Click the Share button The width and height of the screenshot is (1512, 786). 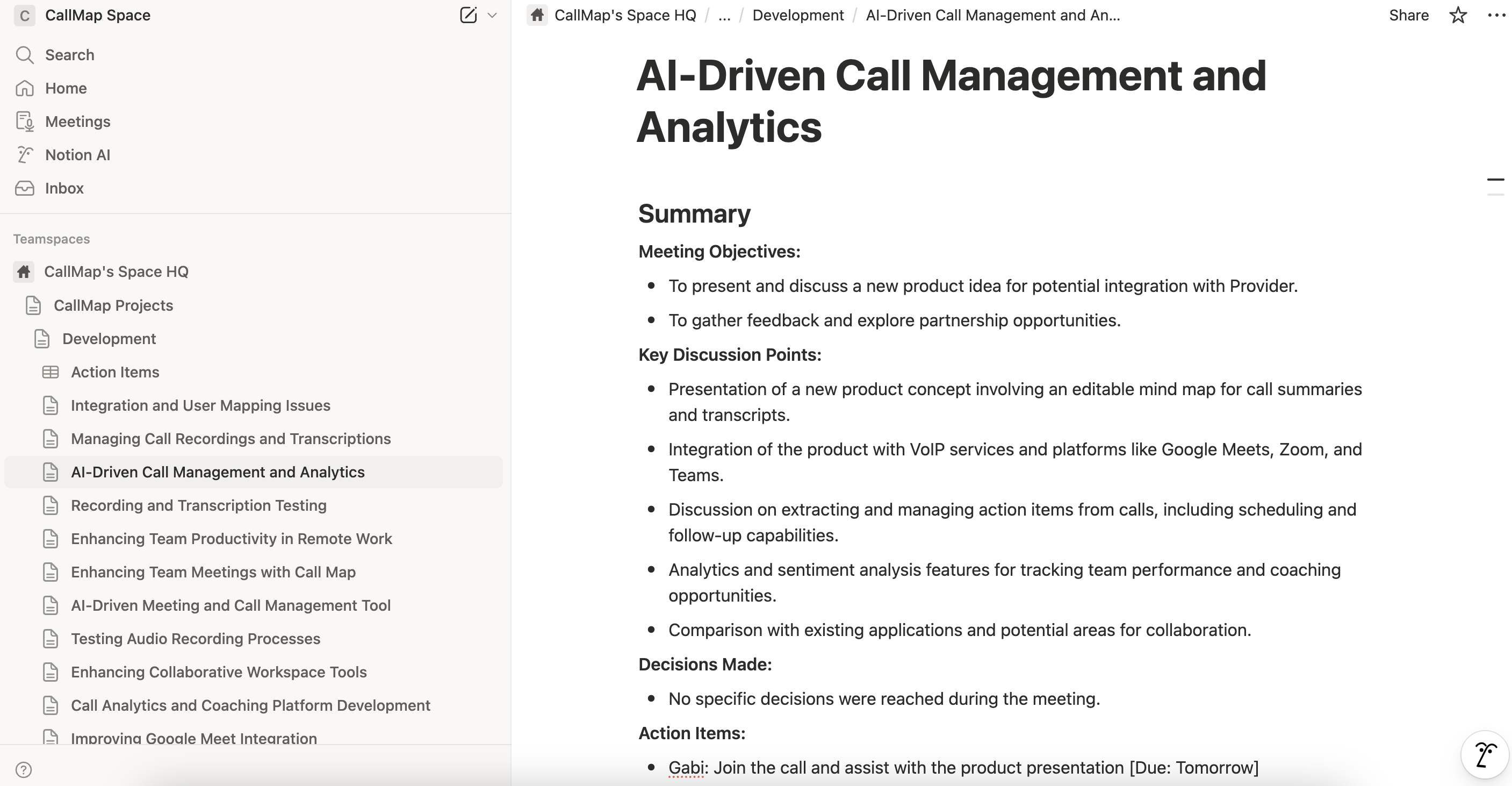[1409, 15]
